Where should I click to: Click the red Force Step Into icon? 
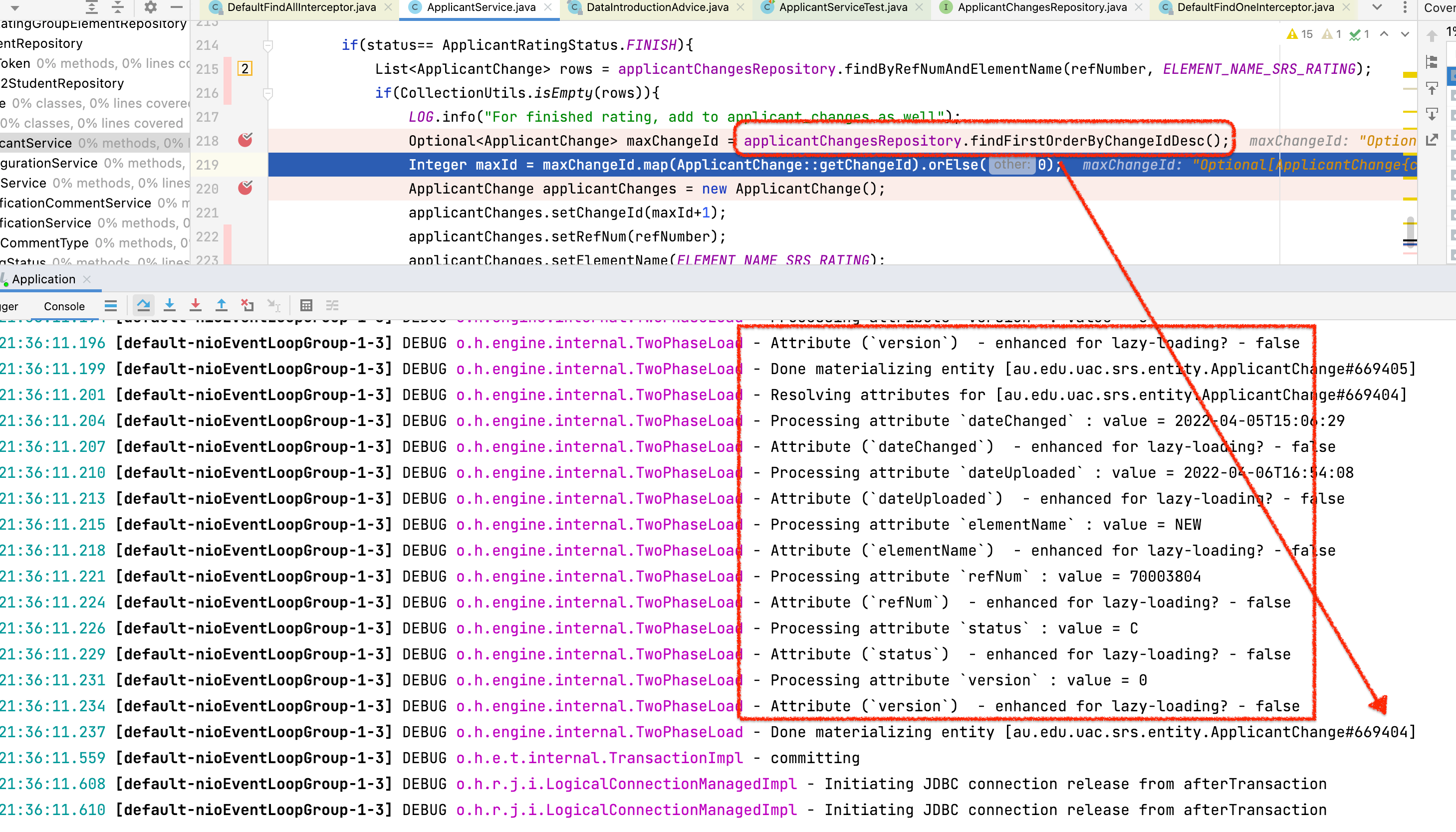196,306
